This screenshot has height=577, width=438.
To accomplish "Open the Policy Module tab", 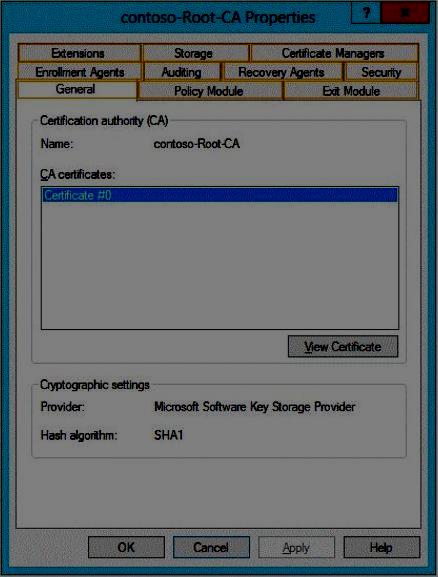I will (209, 91).
